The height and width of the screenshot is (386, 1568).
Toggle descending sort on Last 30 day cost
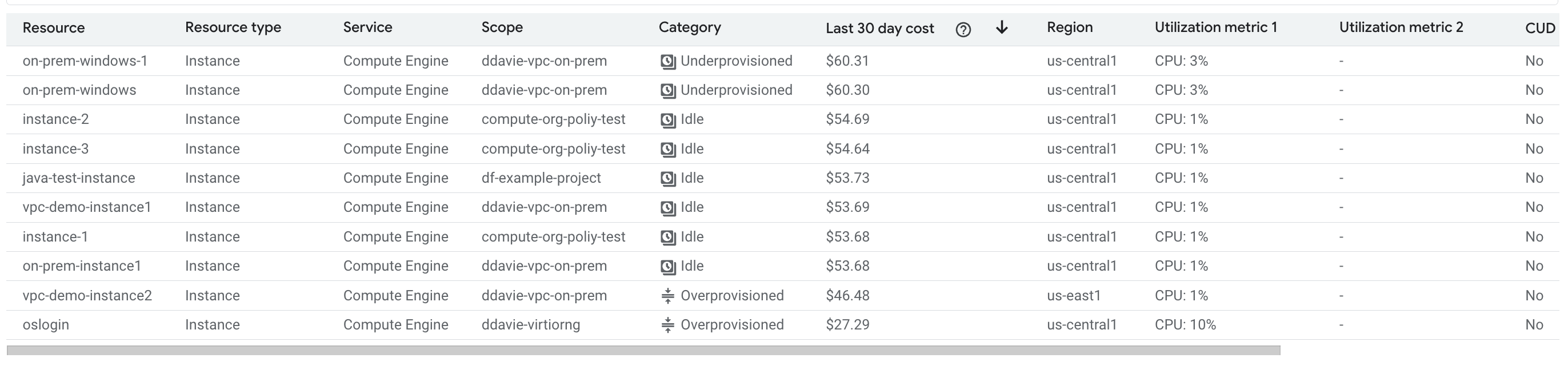pyautogui.click(x=1002, y=29)
